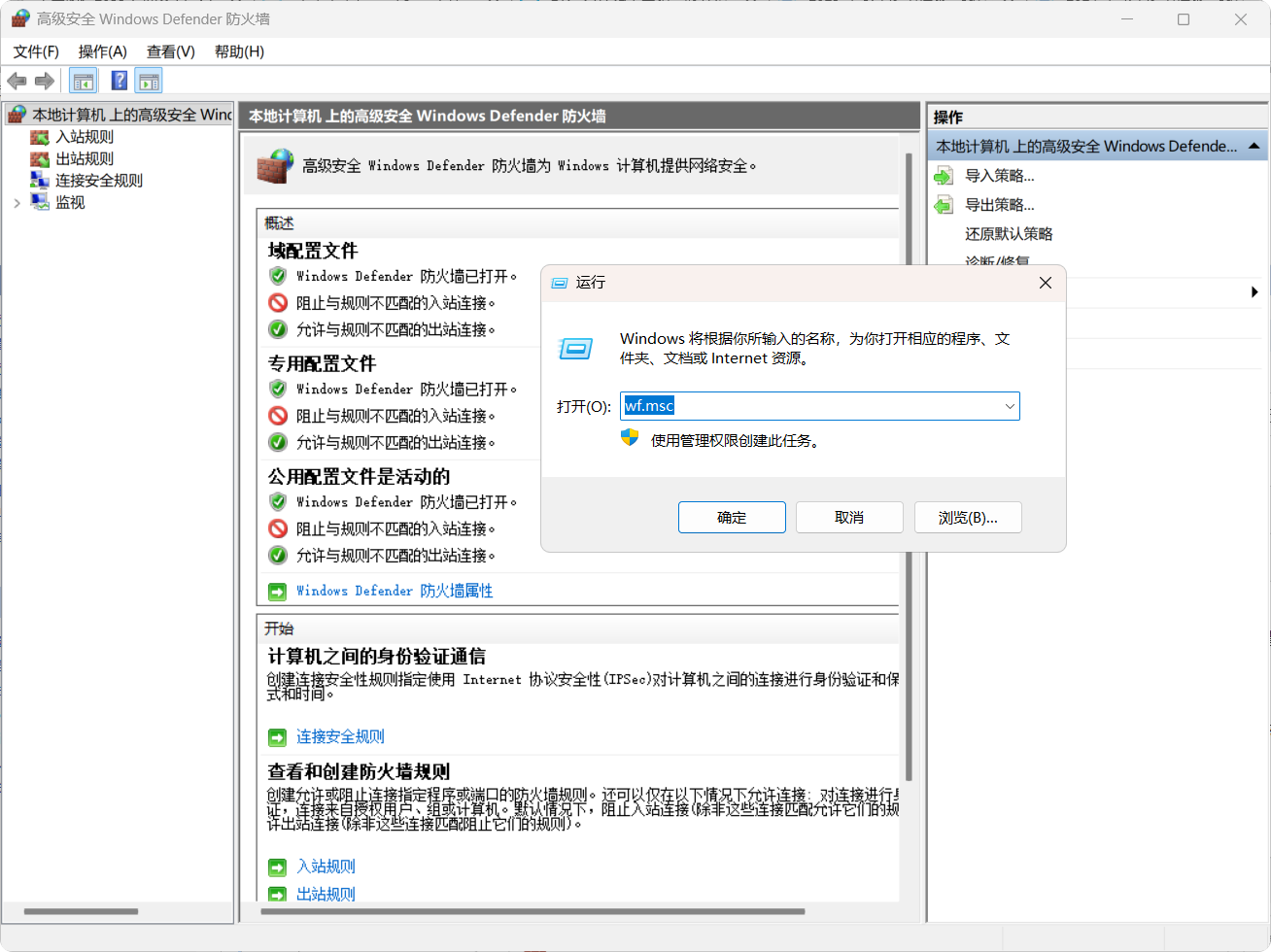
Task: Click the admin shield icon in Run dialog
Action: tap(630, 438)
